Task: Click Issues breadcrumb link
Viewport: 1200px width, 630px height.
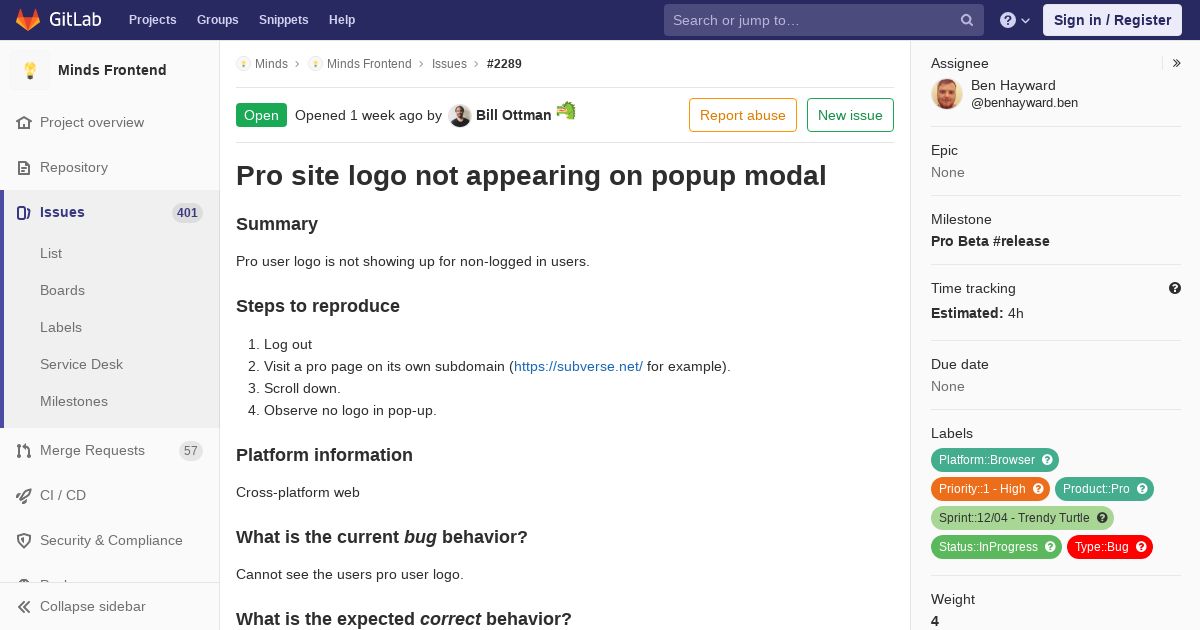Action: coord(449,64)
